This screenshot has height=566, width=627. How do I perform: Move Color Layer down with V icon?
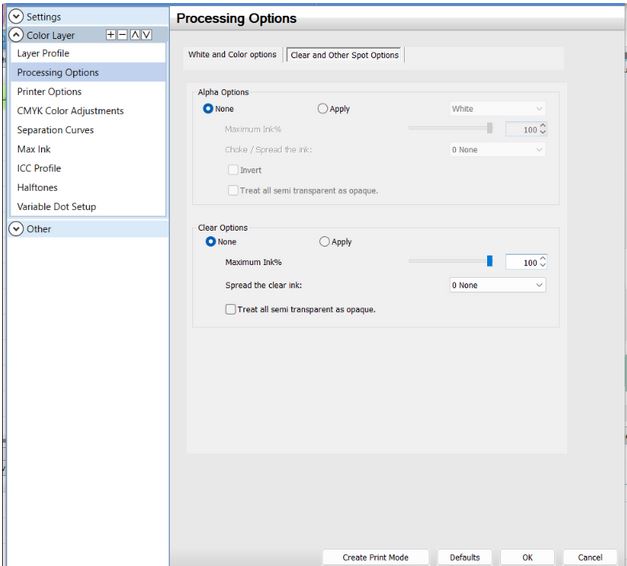point(147,35)
